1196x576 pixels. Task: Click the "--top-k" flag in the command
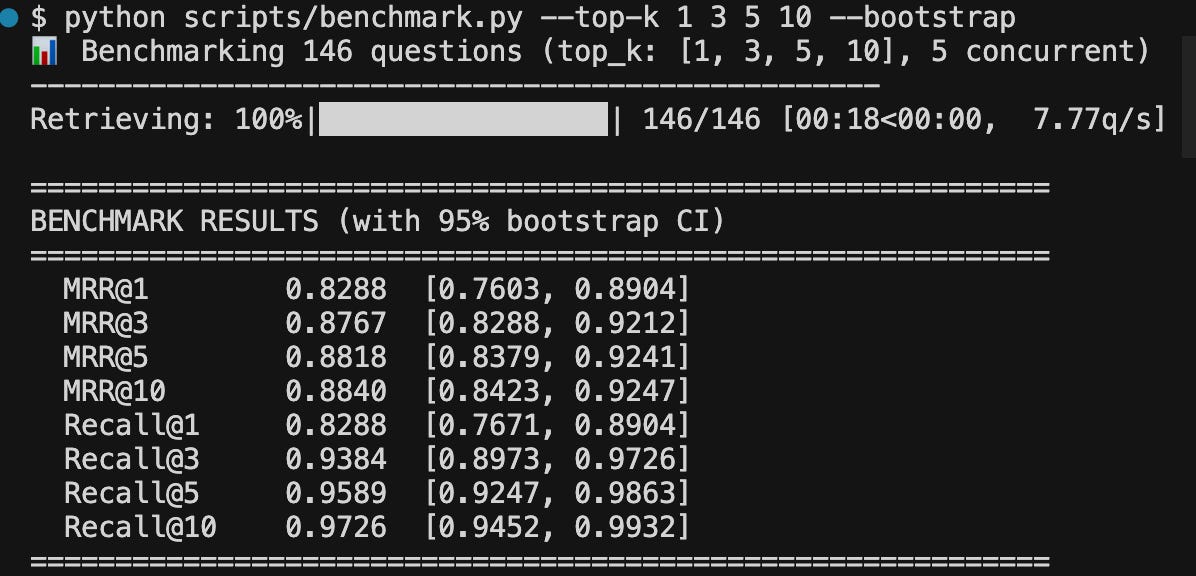pyautogui.click(x=600, y=18)
